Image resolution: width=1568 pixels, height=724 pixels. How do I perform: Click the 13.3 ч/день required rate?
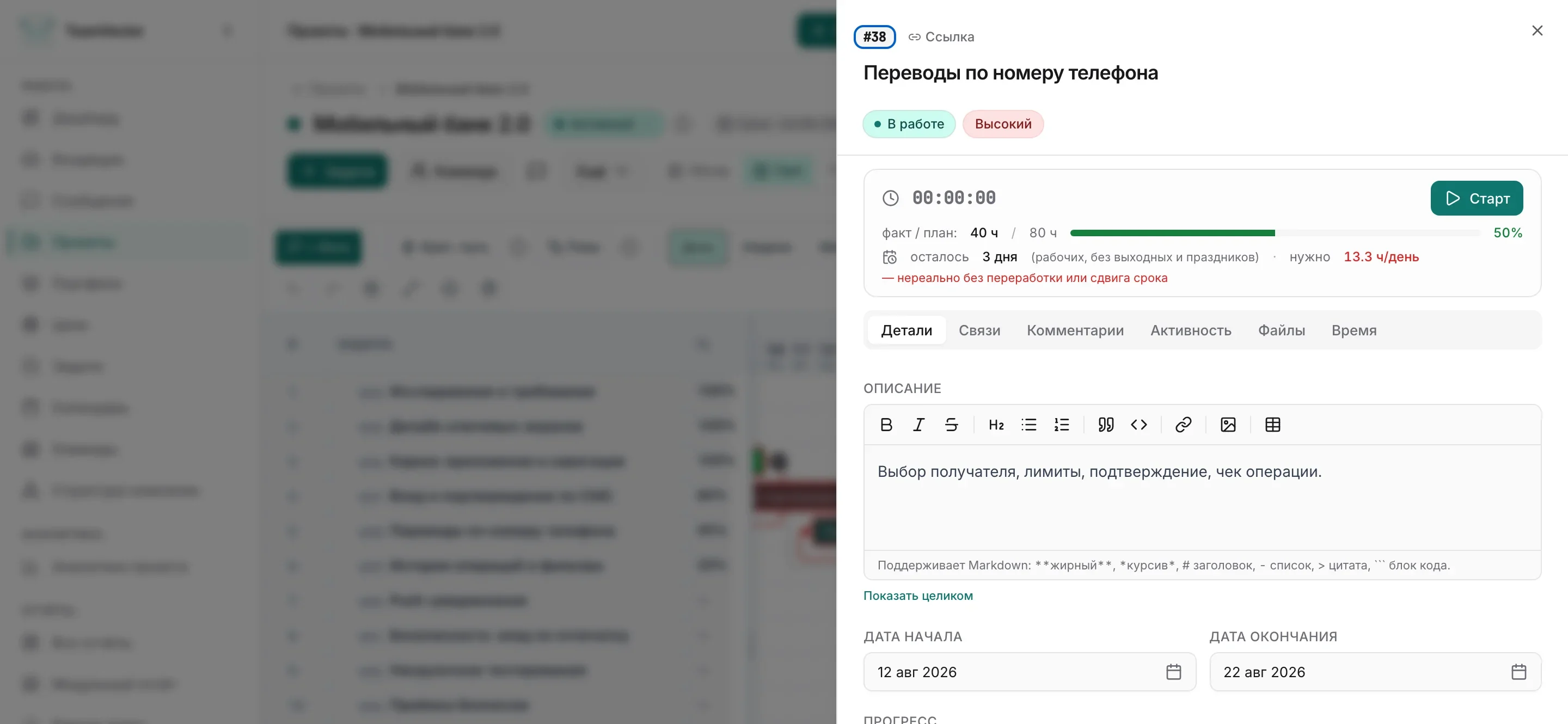pos(1381,257)
